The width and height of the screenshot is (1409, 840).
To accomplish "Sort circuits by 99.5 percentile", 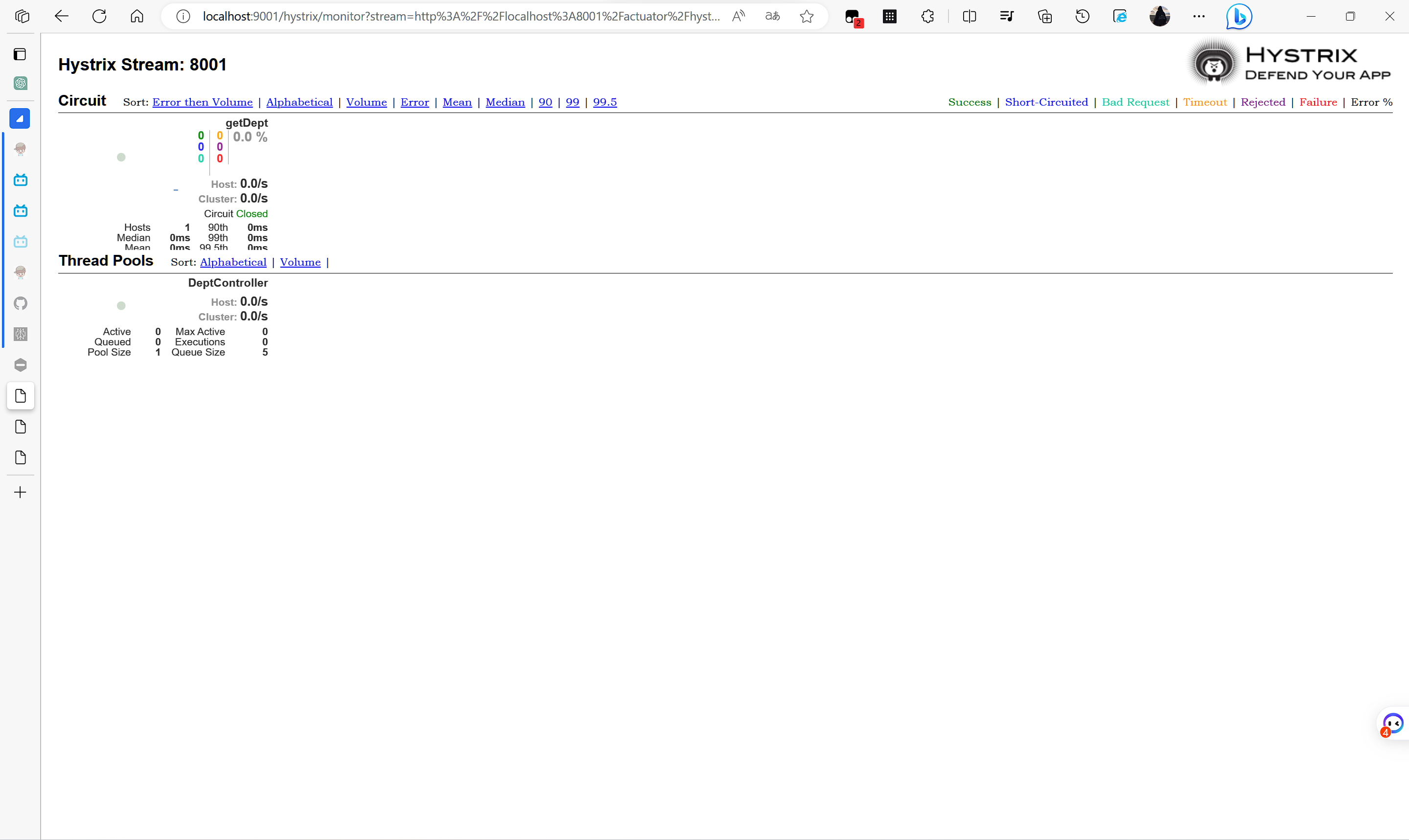I will click(604, 102).
